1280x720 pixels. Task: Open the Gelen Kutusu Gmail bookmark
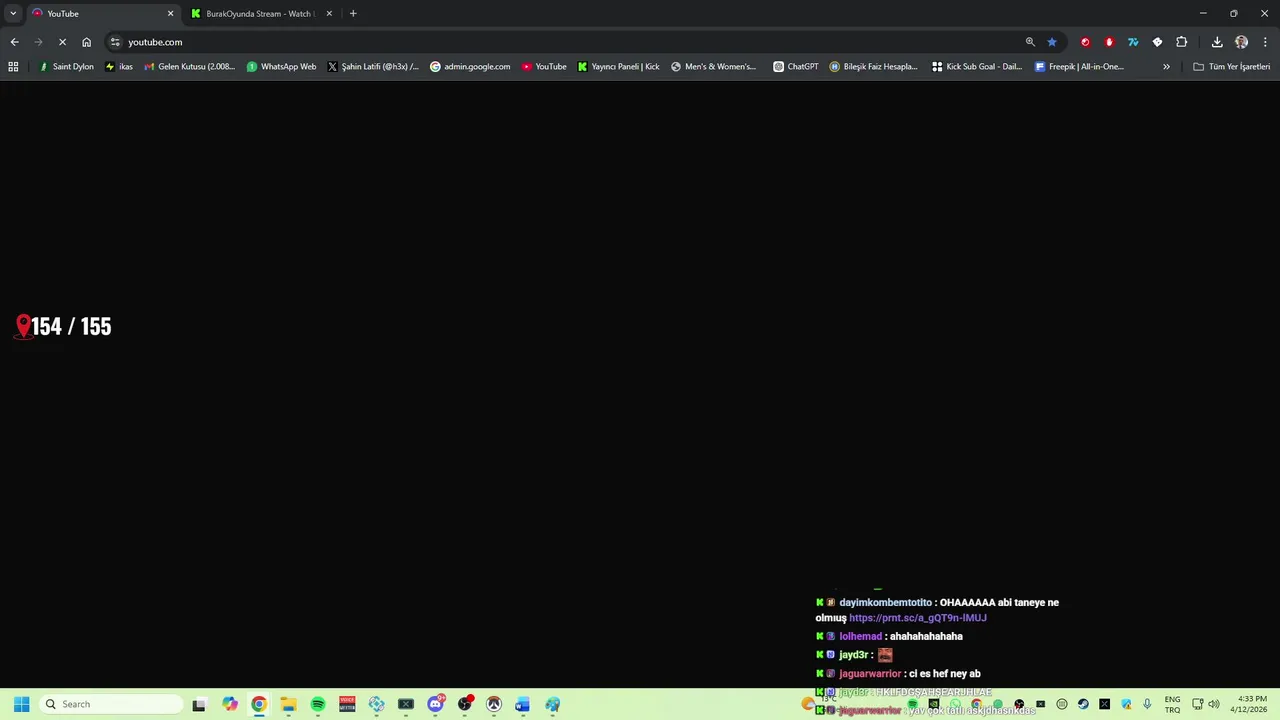point(190,67)
